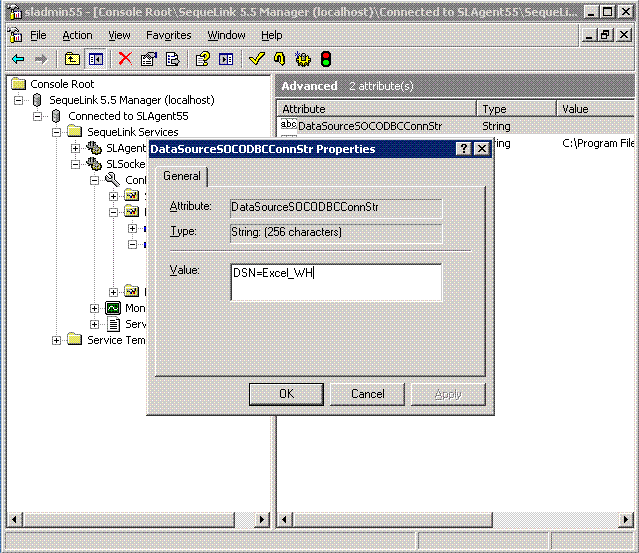Click the Up one level folder icon

click(x=72, y=59)
